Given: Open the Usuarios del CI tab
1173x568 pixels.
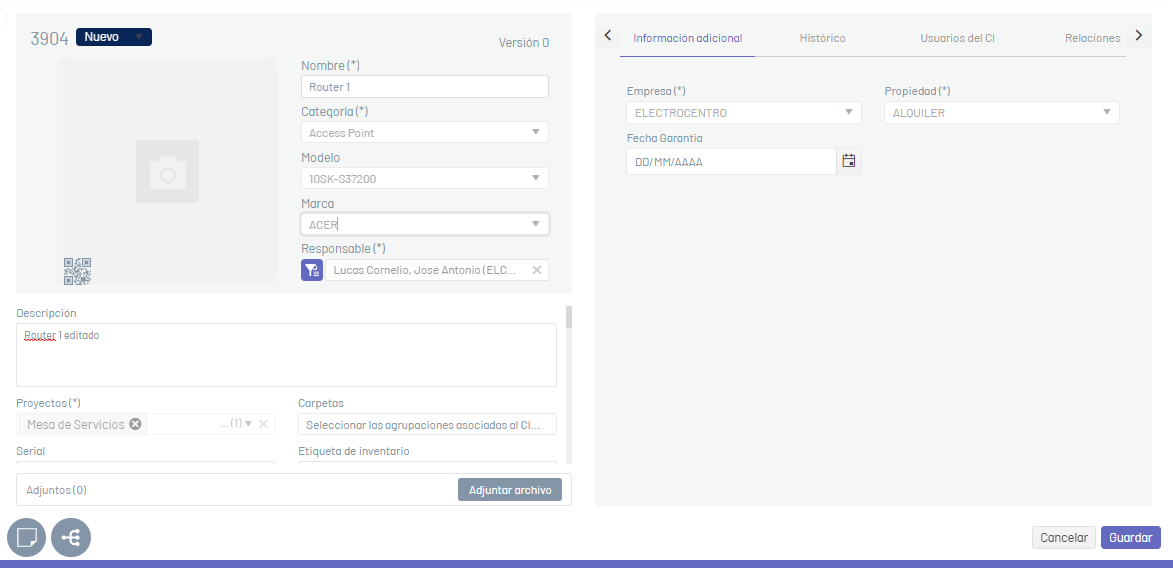Looking at the screenshot, I should pos(957,38).
